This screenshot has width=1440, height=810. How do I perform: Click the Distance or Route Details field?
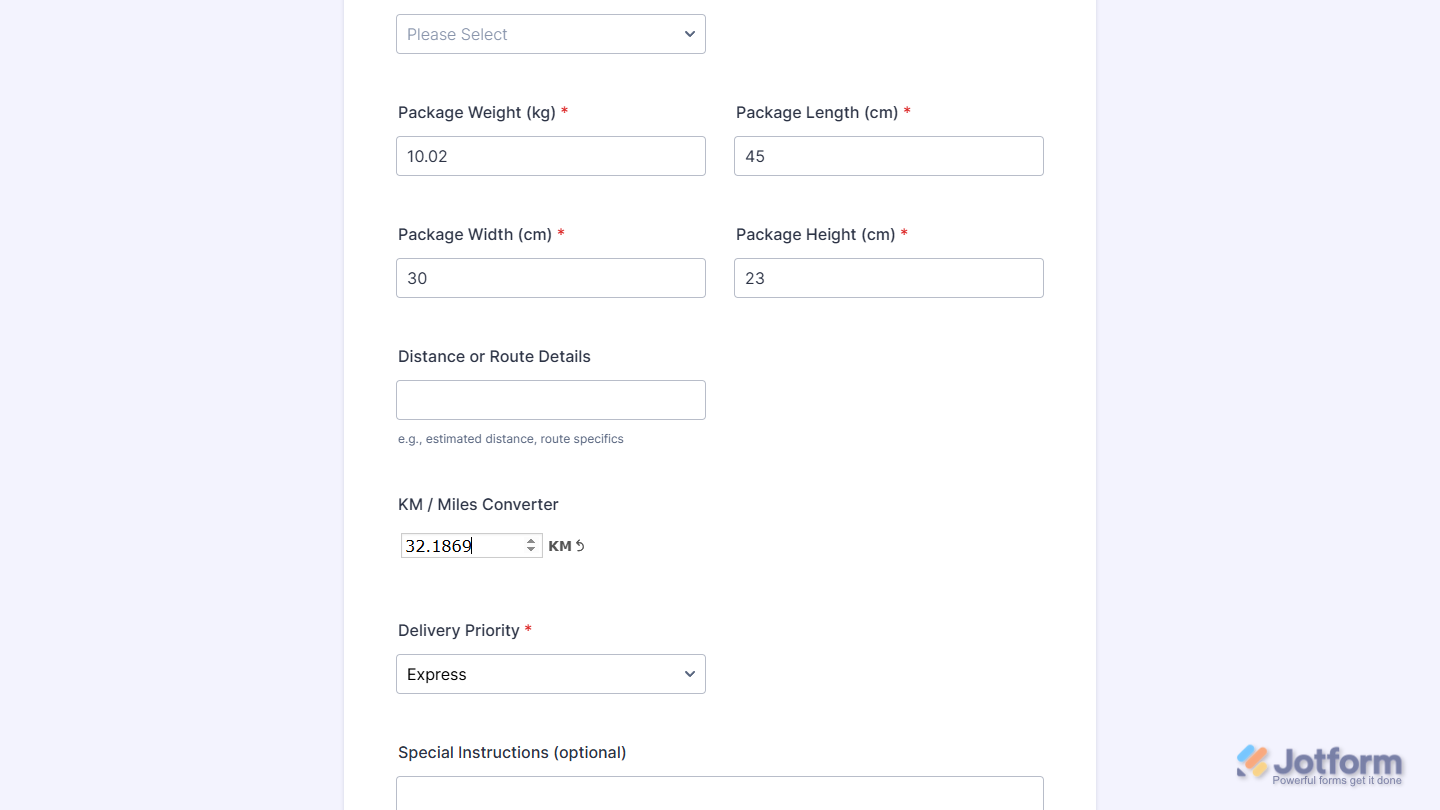coord(550,399)
